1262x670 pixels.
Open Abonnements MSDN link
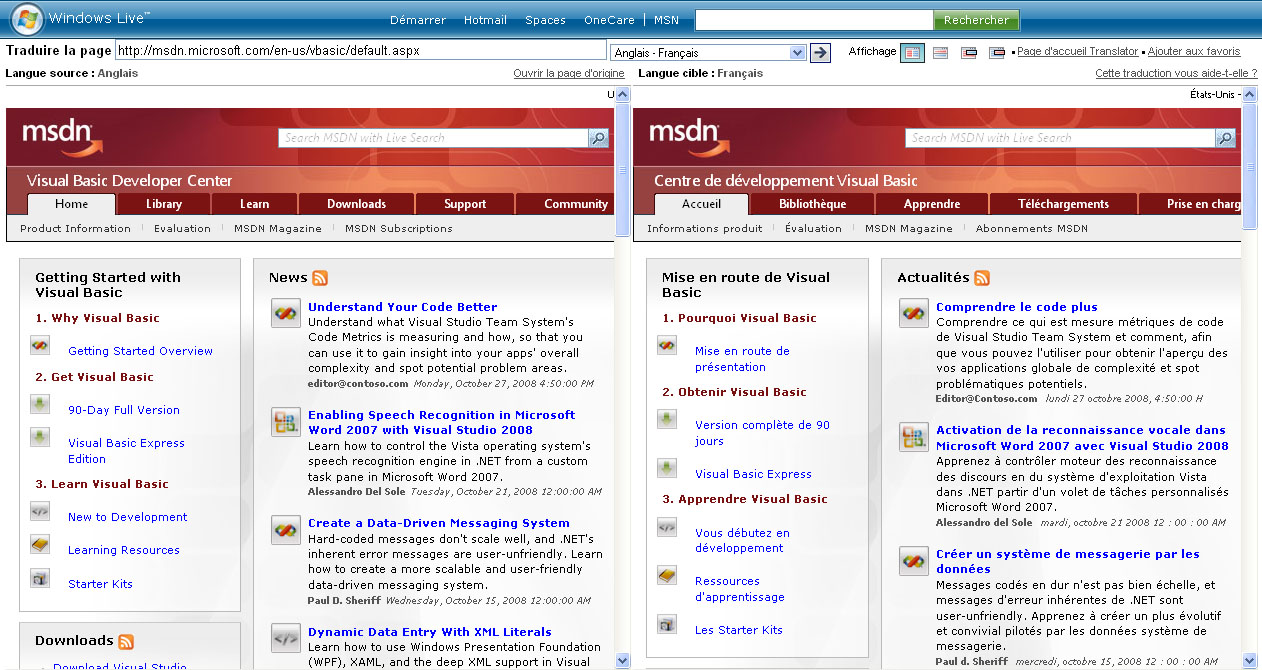point(1032,228)
